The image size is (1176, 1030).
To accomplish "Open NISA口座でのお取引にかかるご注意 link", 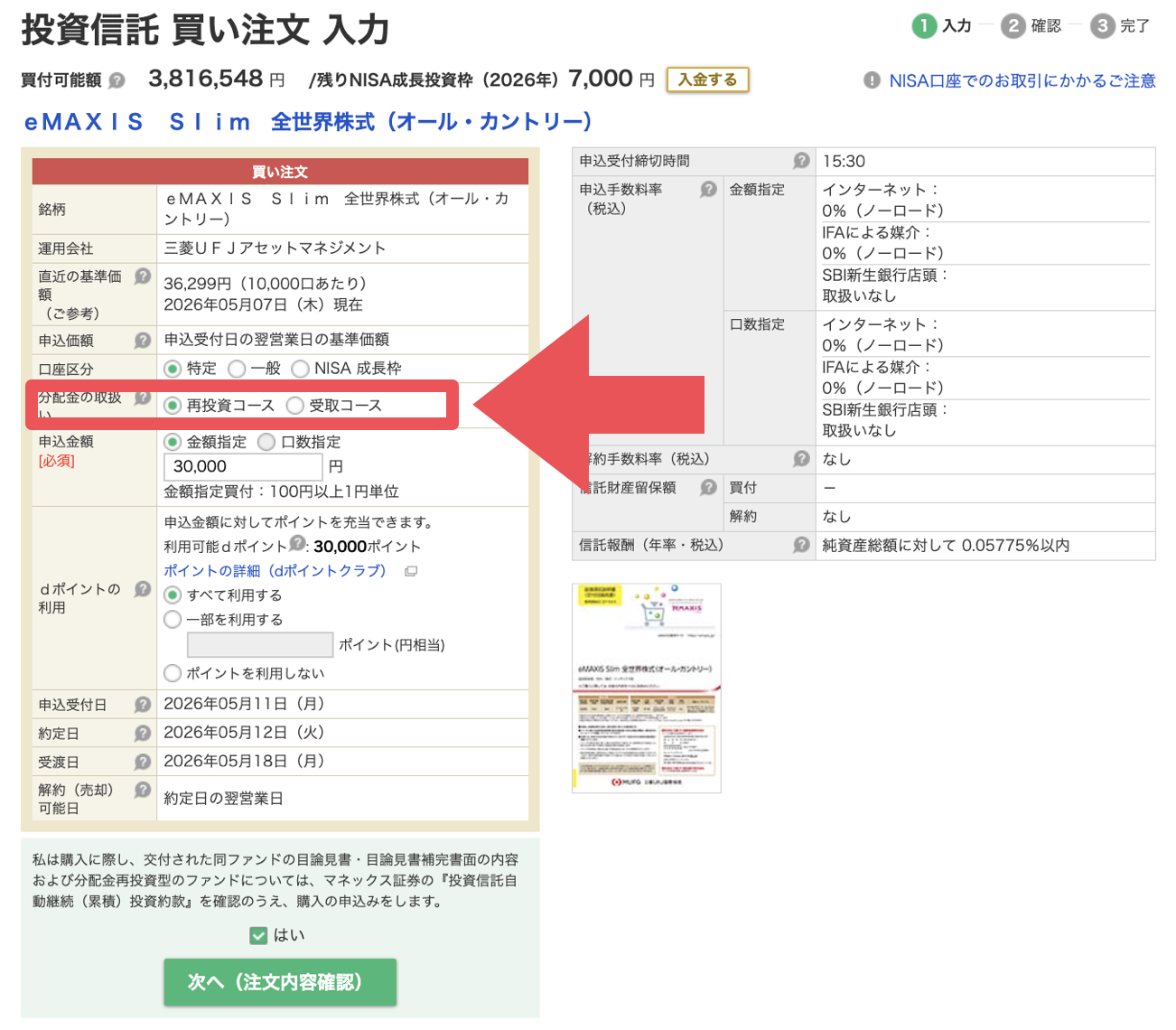I will coord(1022,80).
